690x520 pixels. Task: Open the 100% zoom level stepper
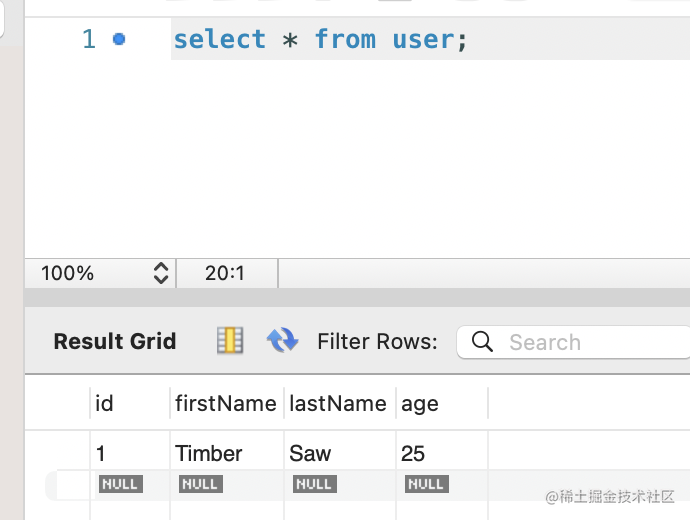click(161, 273)
